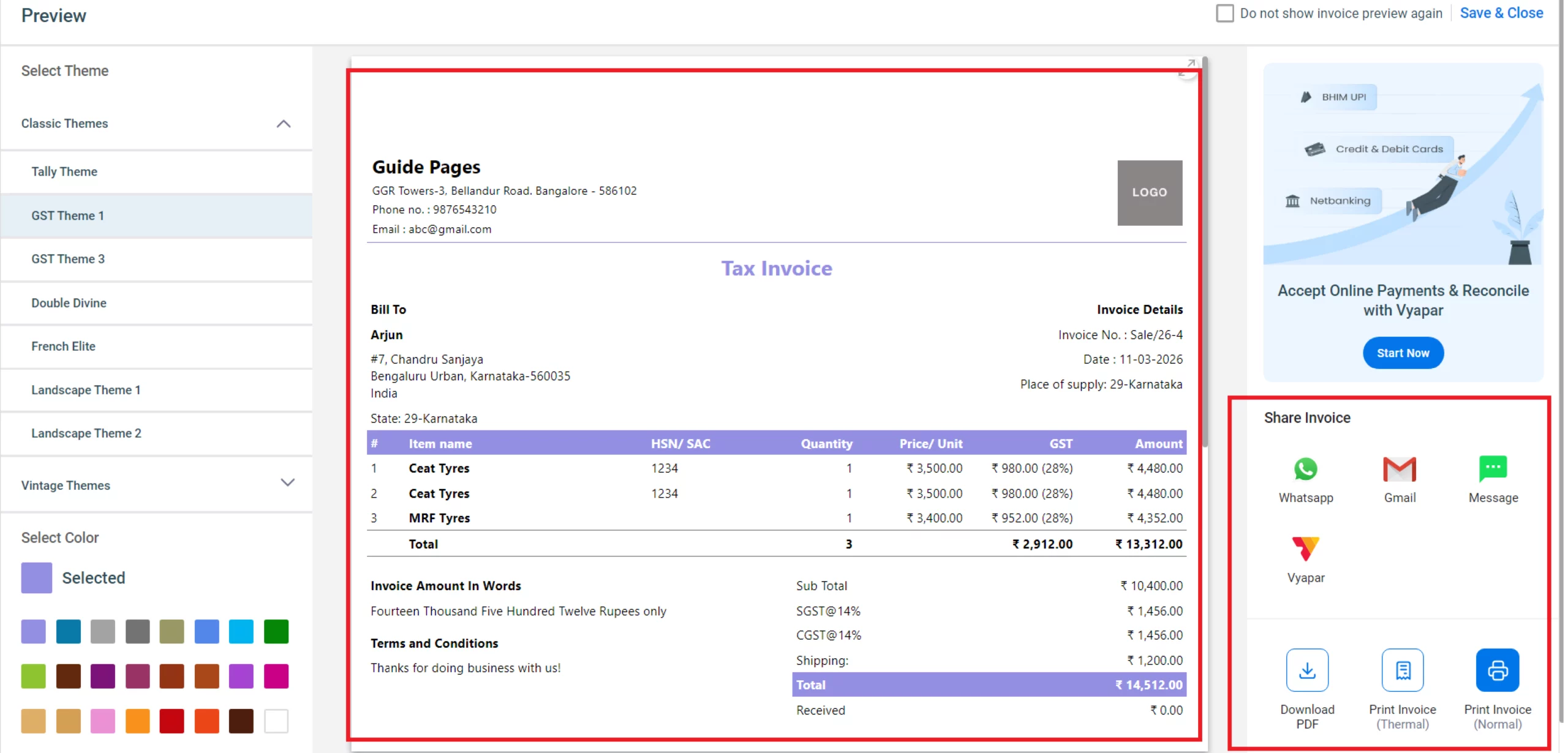Share invoice through the Gmail icon
The width and height of the screenshot is (1568, 753).
(x=1400, y=469)
